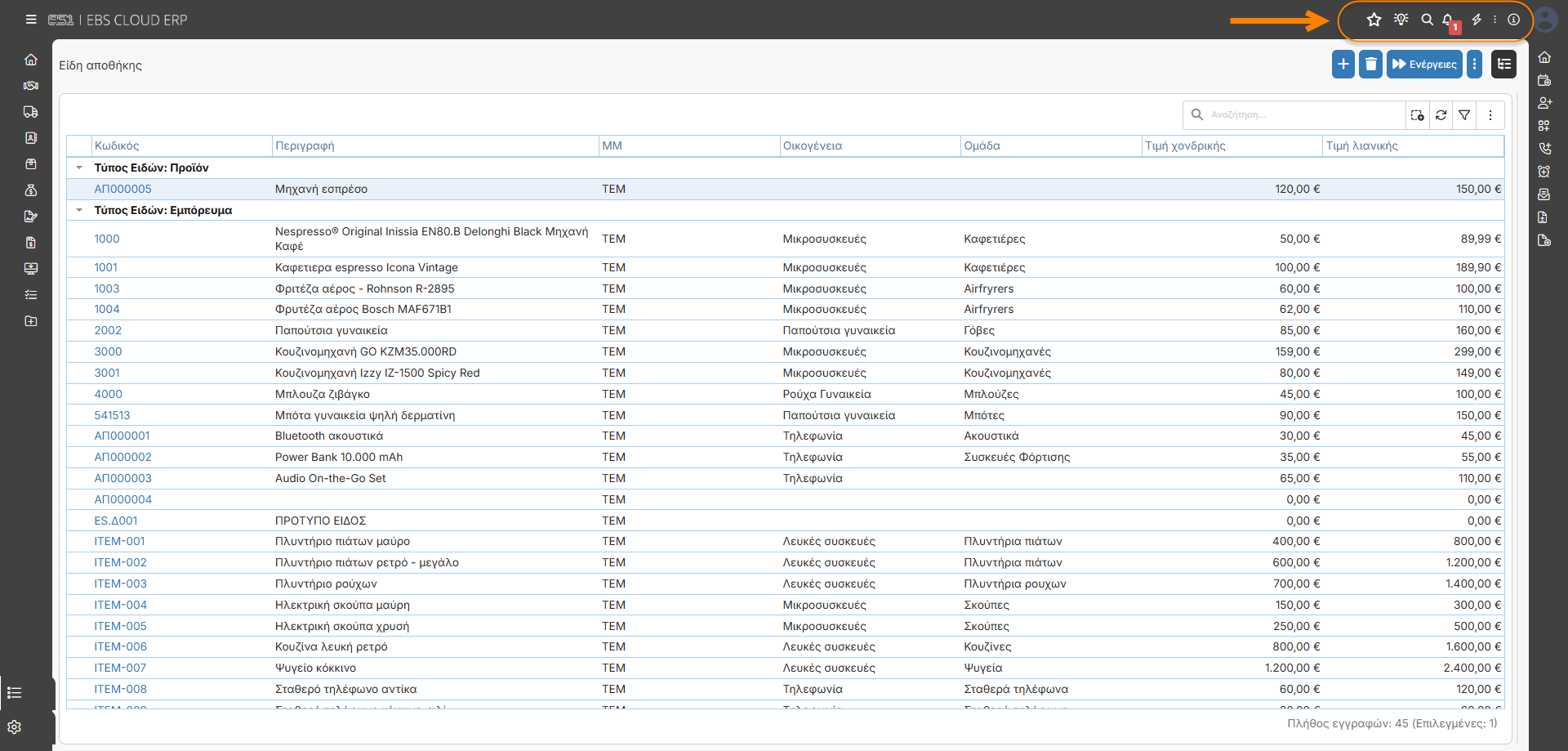
Task: Click the add document icon in right sidebar
Action: pos(1544,240)
